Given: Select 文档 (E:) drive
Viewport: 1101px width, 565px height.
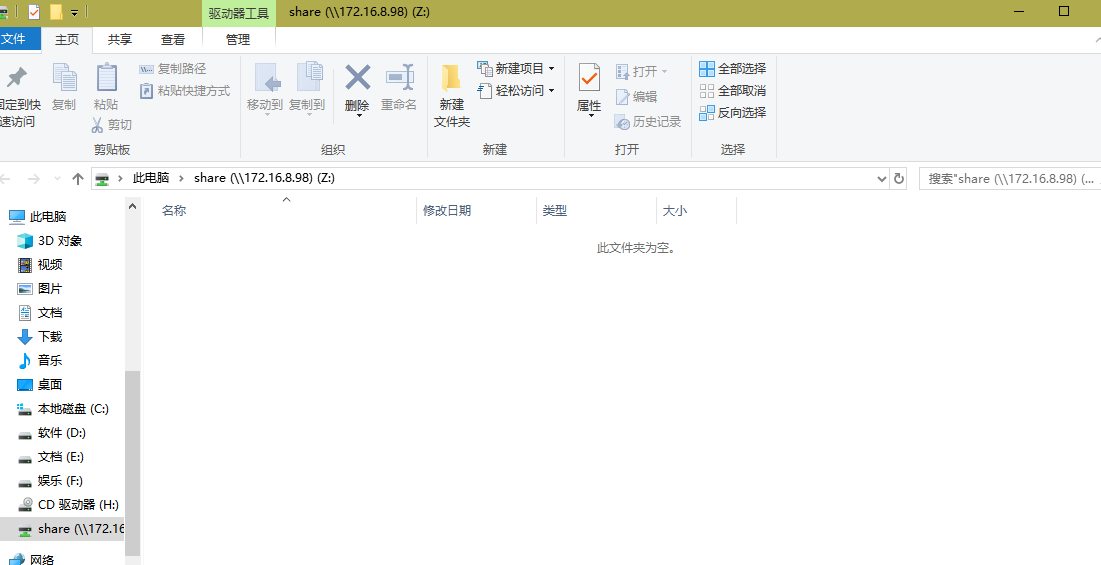Looking at the screenshot, I should tap(62, 457).
